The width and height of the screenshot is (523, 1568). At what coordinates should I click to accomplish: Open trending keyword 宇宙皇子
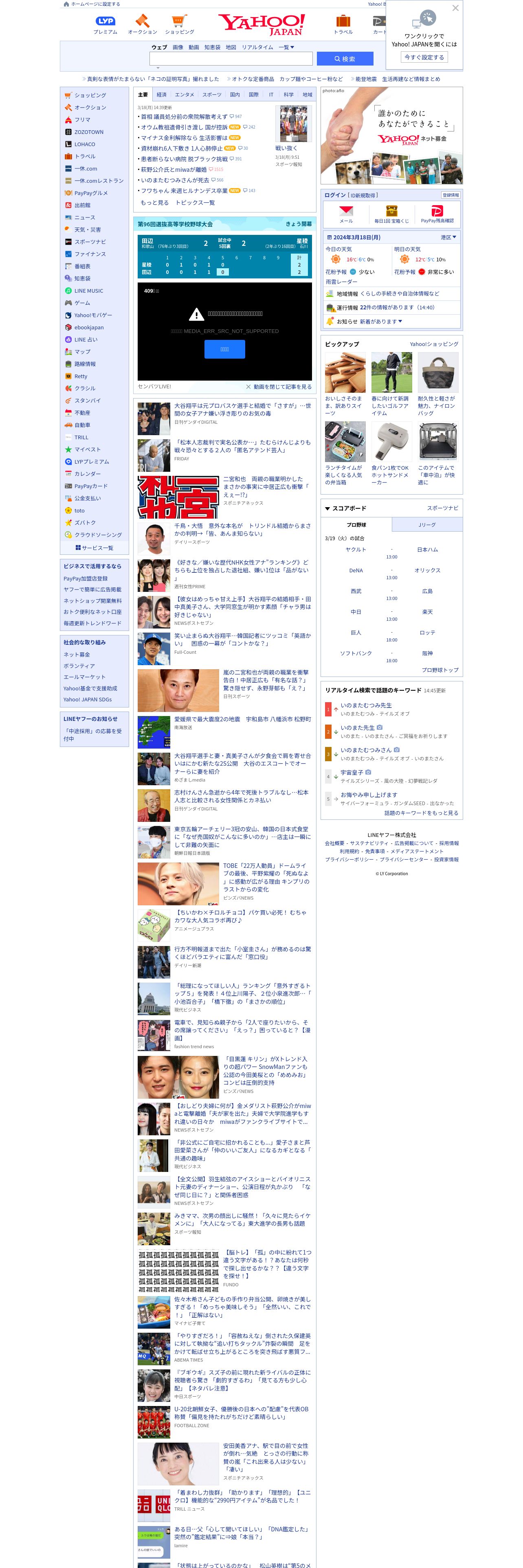(352, 773)
